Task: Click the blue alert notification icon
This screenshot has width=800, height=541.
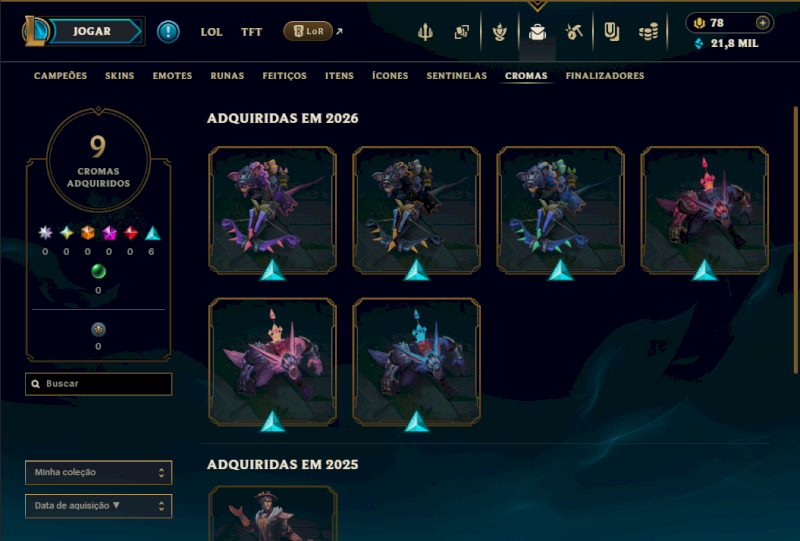Action: tap(168, 32)
